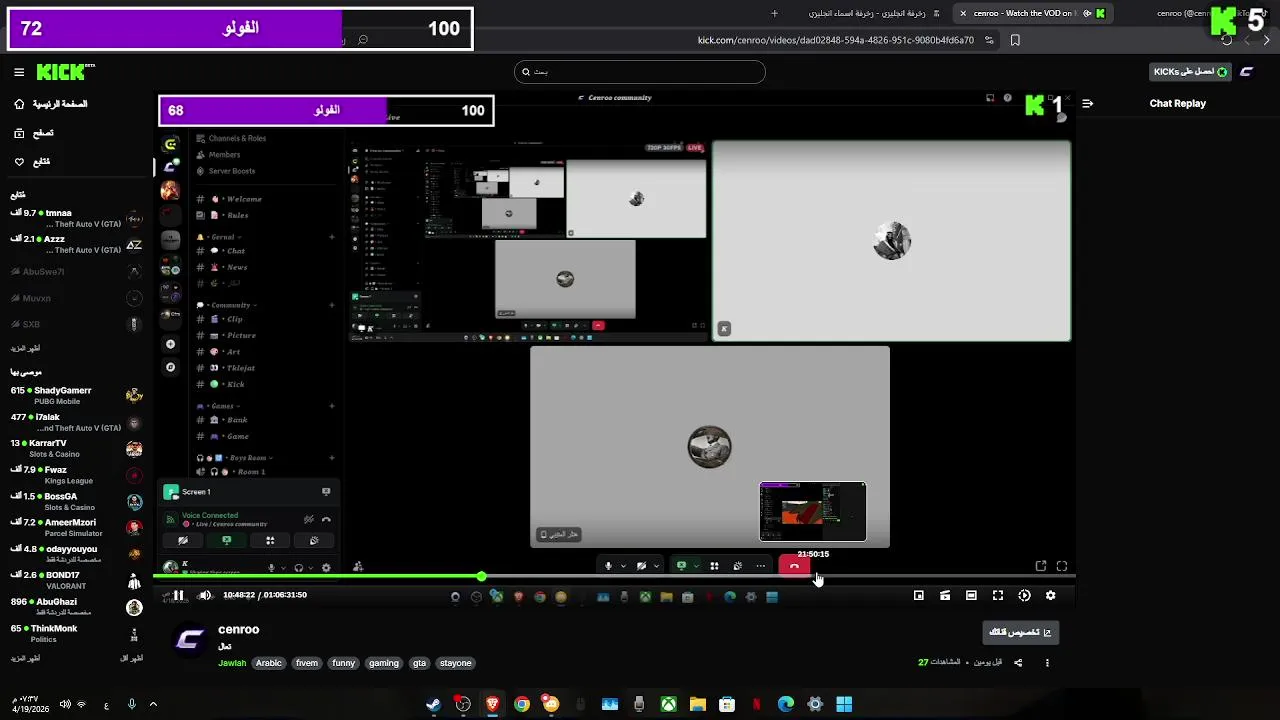Image resolution: width=1280 pixels, height=720 pixels.
Task: Open recommended channel AmeerMzori
Action: pyautogui.click(x=77, y=528)
